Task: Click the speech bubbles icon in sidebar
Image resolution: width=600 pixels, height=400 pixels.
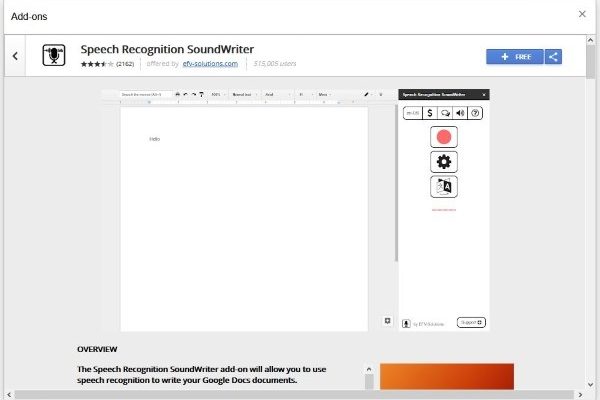Action: pos(445,113)
